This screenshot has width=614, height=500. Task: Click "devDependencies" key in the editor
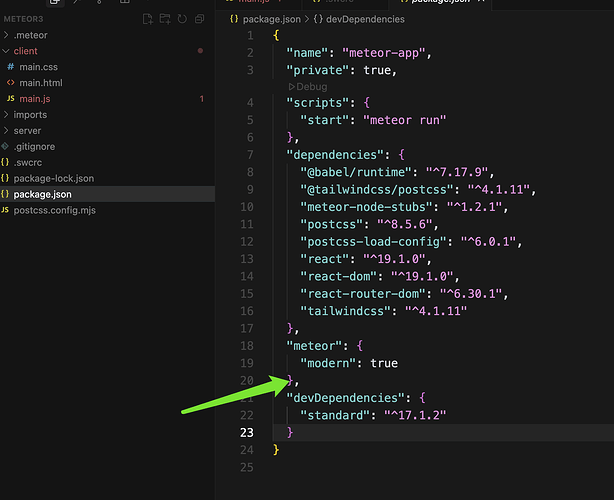pos(345,398)
